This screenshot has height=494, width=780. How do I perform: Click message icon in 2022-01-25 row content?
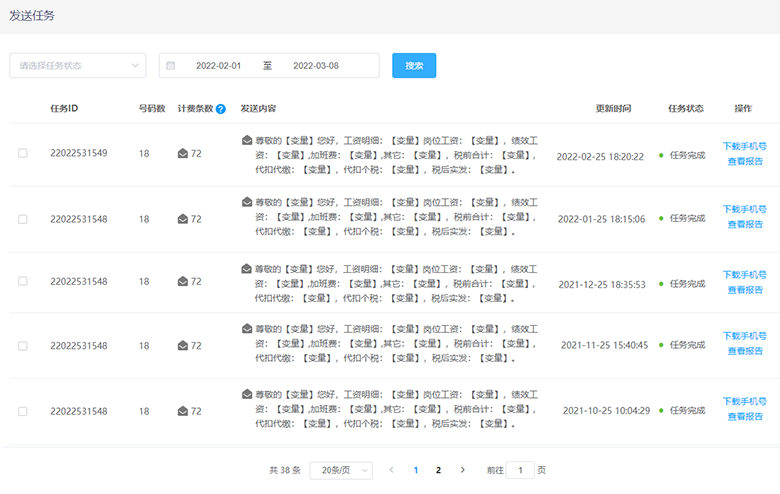coord(247,202)
